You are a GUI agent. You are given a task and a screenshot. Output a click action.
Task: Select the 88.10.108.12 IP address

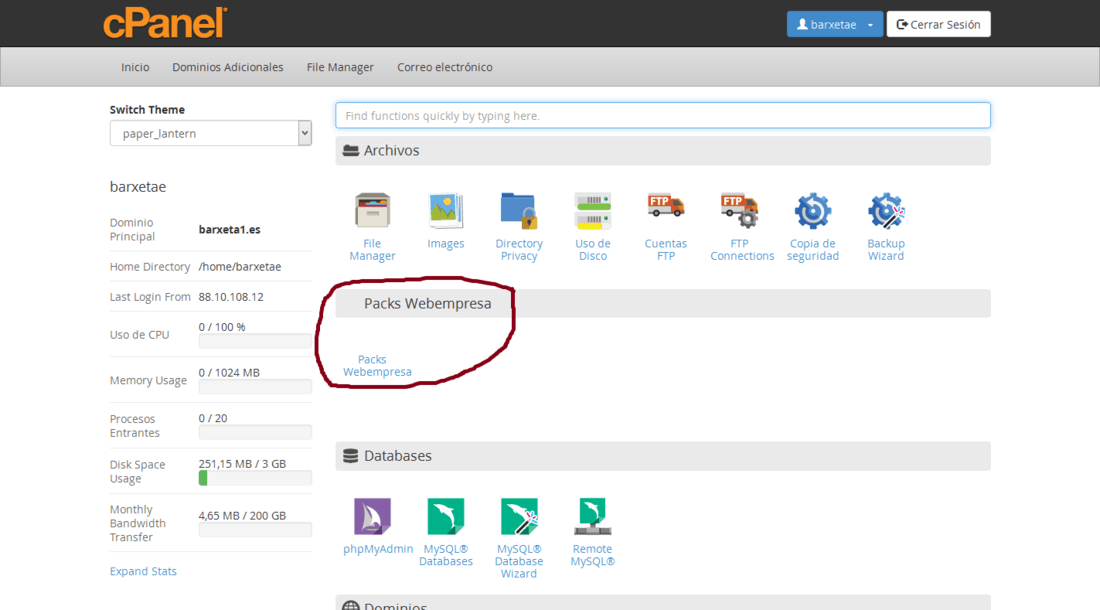pos(231,297)
